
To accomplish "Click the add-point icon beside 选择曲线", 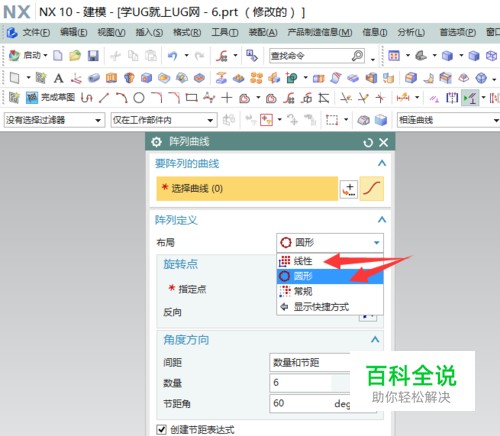I will click(349, 189).
